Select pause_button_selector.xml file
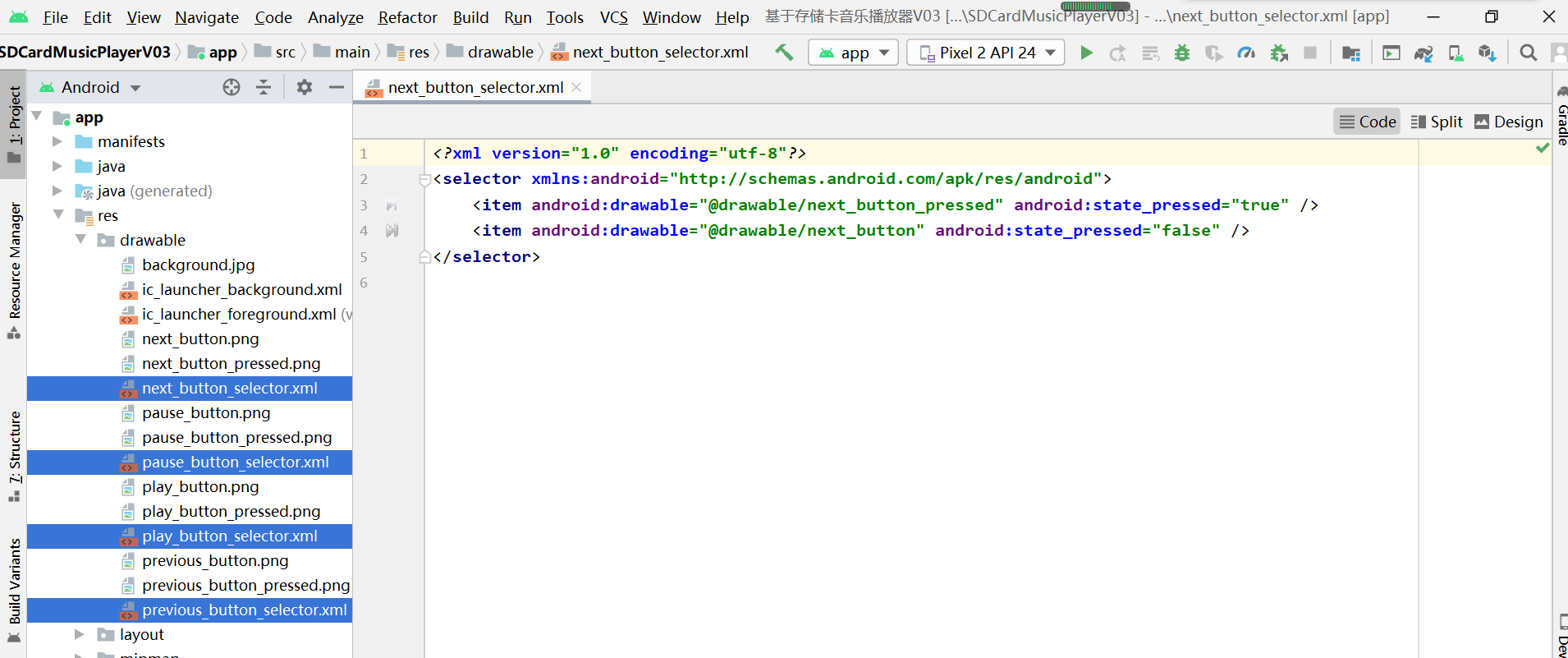Image resolution: width=1568 pixels, height=658 pixels. click(x=190, y=462)
